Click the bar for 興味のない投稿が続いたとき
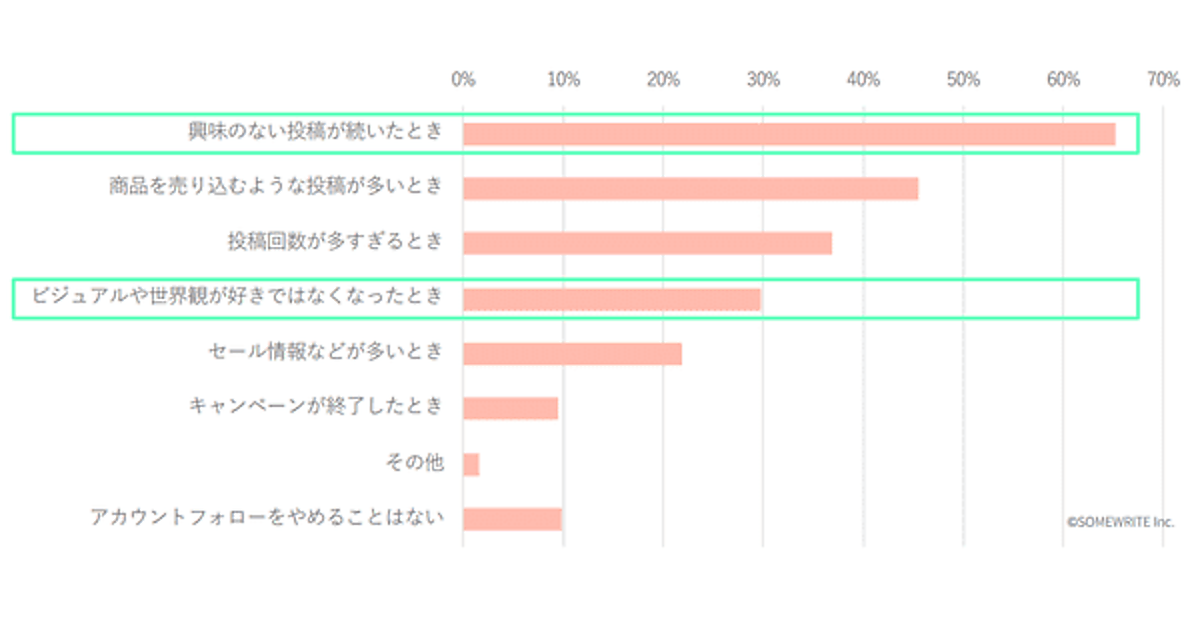Viewport: 1200px width, 630px height. click(788, 134)
